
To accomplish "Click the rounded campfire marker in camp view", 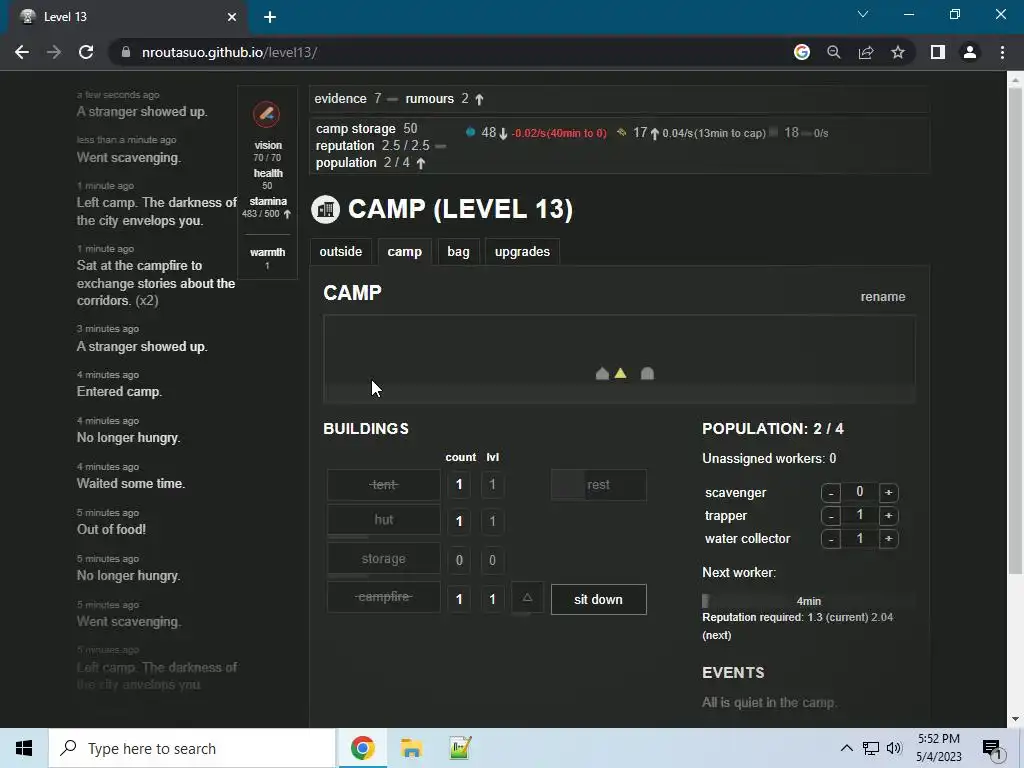I will 647,374.
